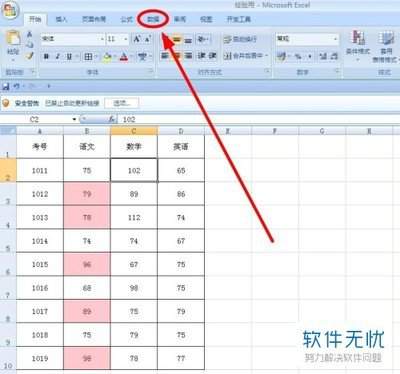This screenshot has height=374, width=400.
Task: Toggle Underline formatting
Action: (69, 57)
